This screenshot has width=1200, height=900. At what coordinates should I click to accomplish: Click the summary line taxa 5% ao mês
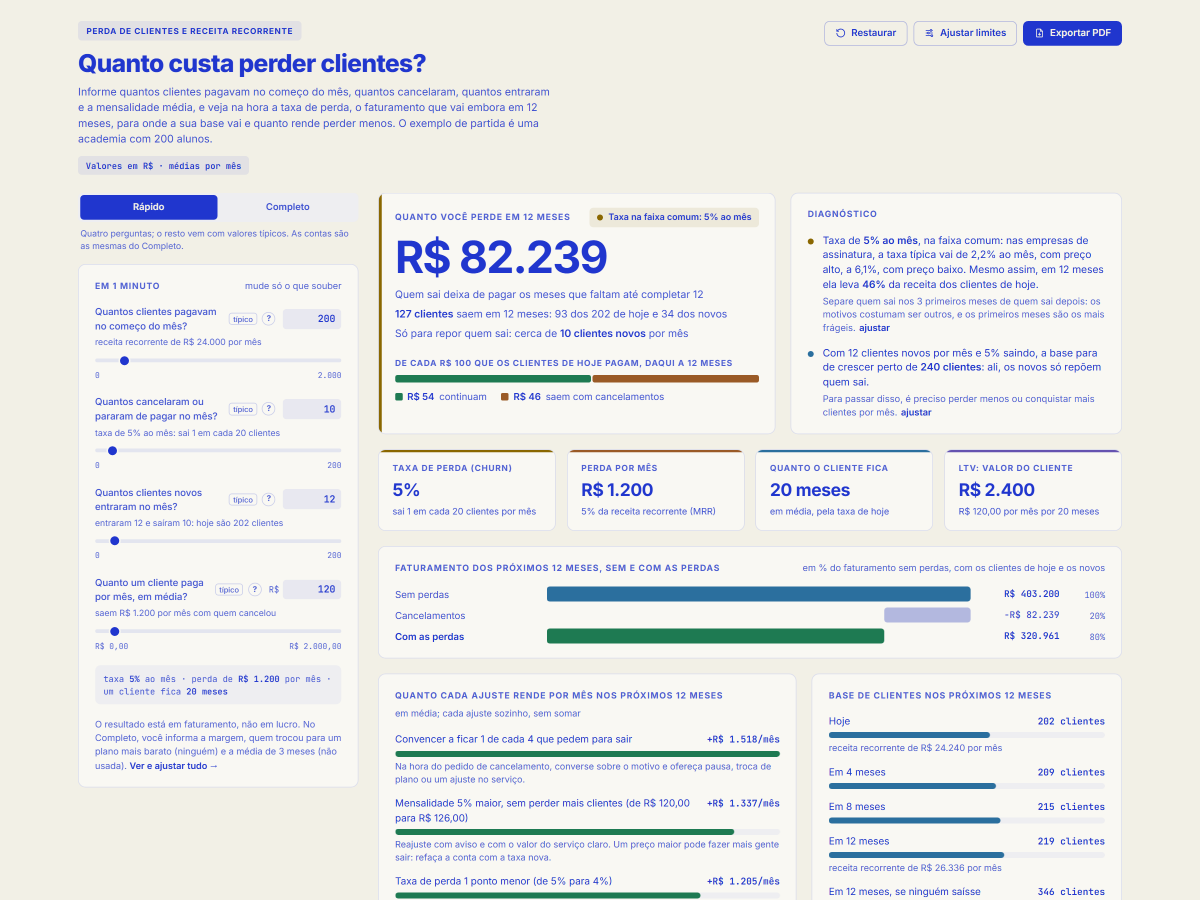[218, 685]
